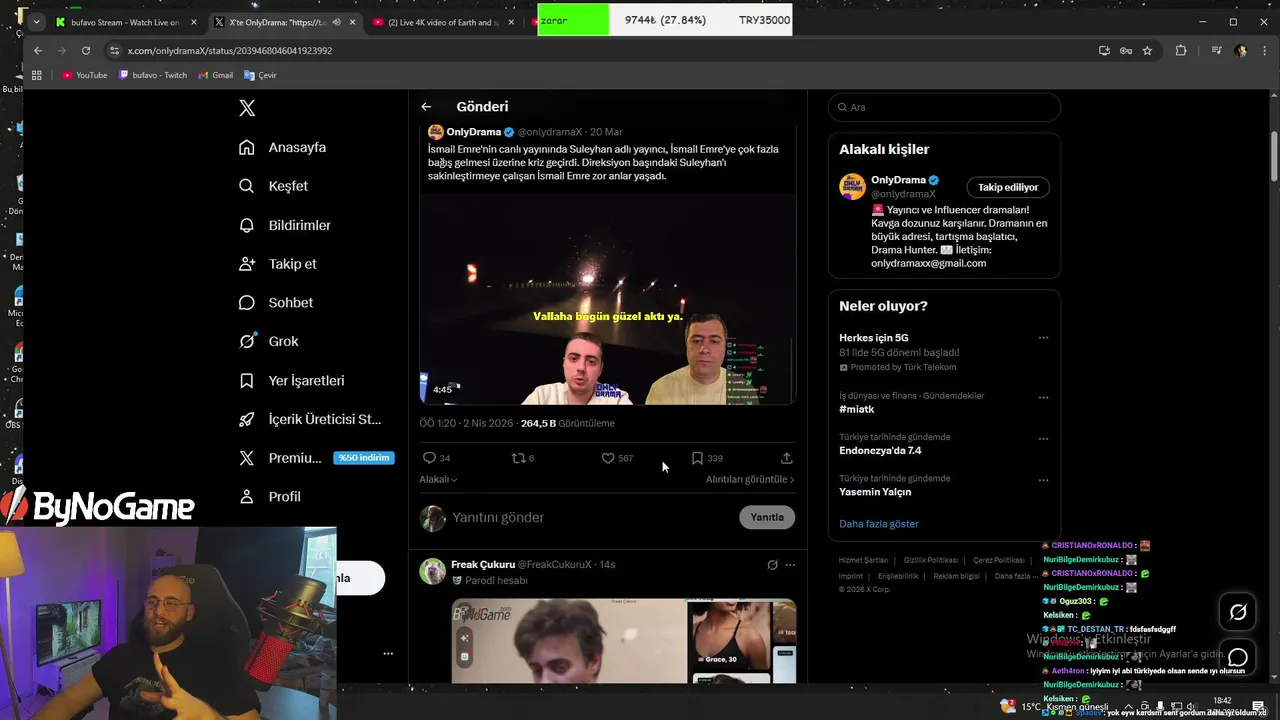
Task: Click the %50 indirim badge
Action: click(x=363, y=458)
